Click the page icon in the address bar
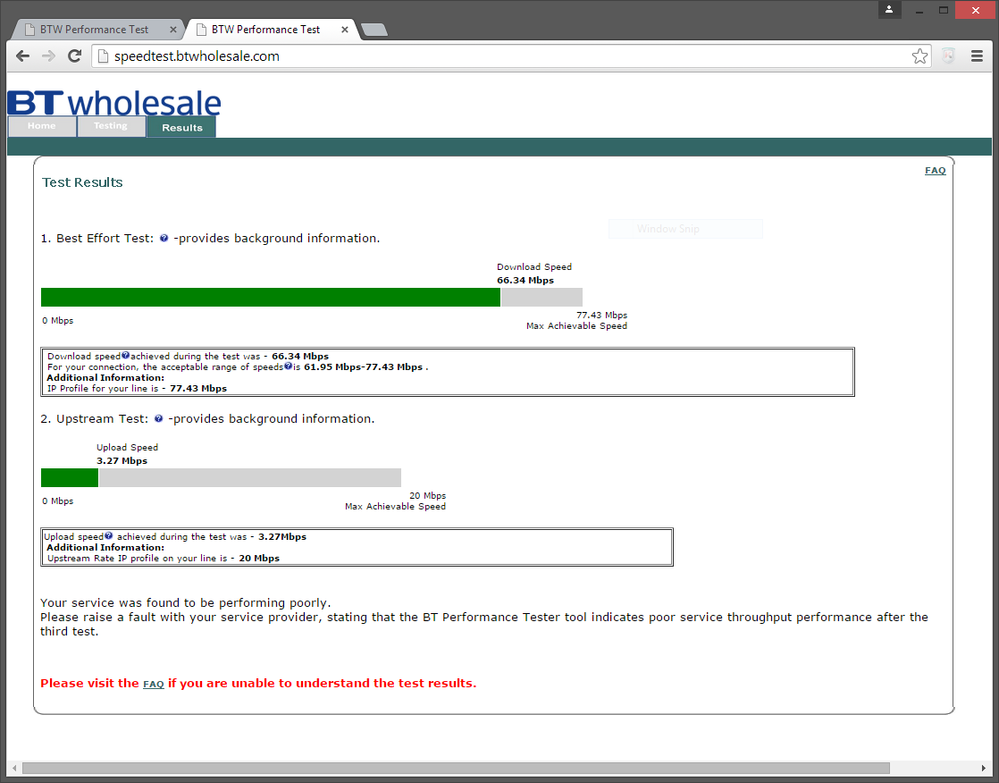 coord(101,56)
